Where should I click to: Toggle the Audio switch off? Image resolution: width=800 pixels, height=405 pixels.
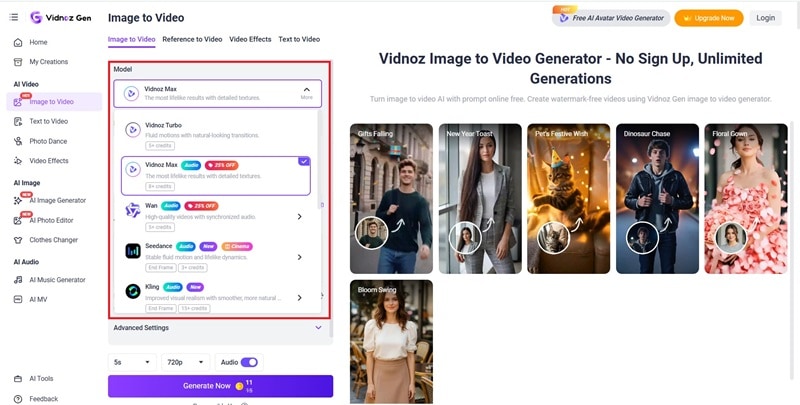[x=249, y=362]
